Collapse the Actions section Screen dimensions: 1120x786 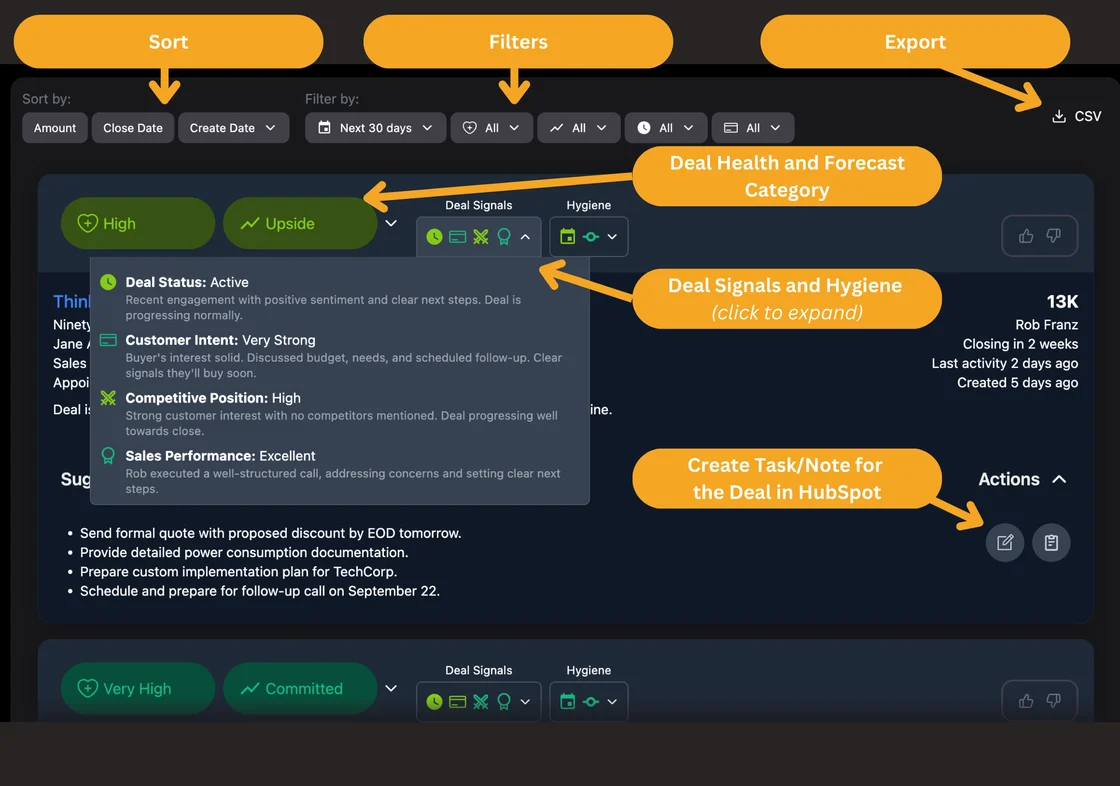click(x=1059, y=480)
